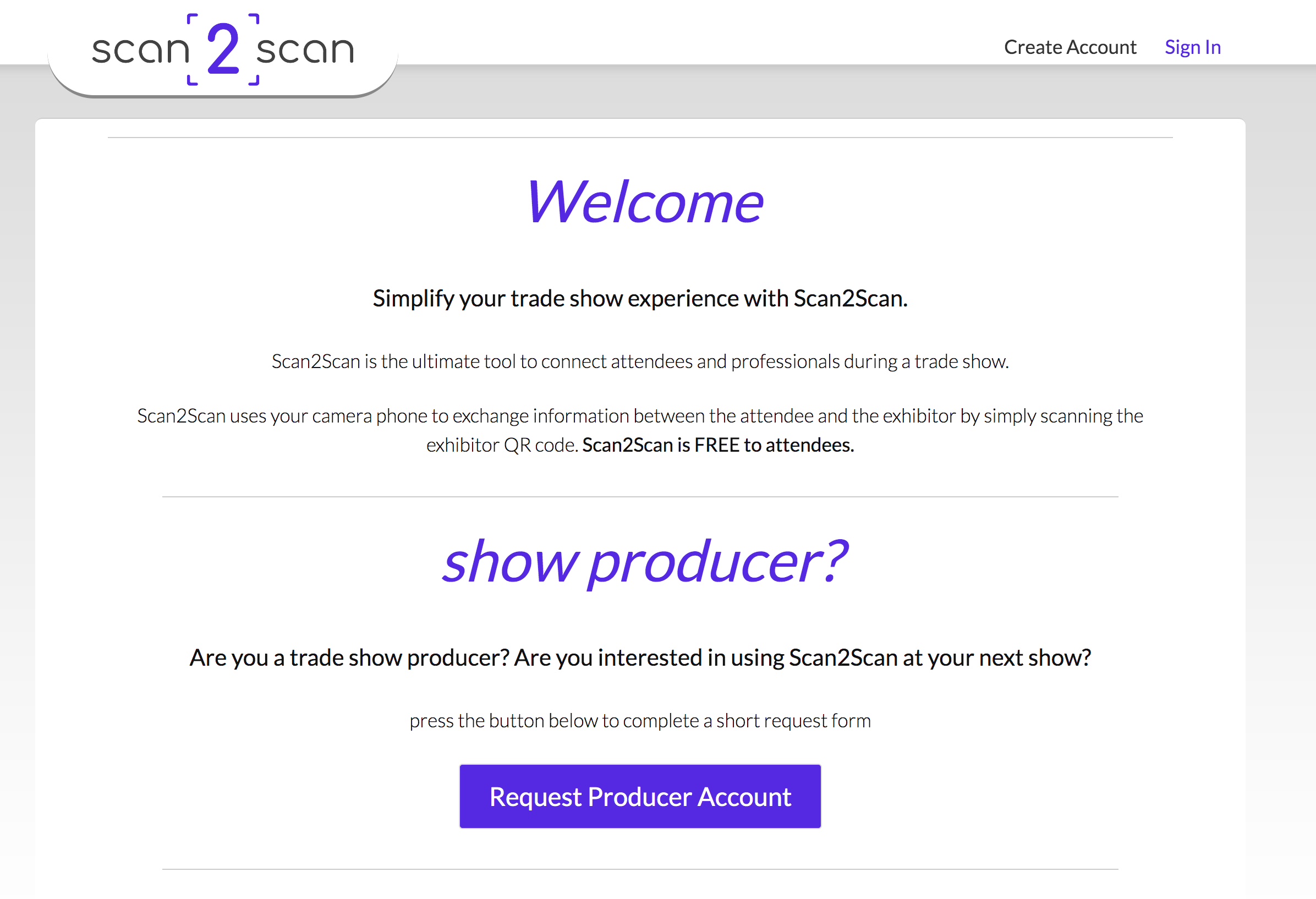Click the short request form instruction text
The height and width of the screenshot is (899, 1316).
[x=640, y=720]
